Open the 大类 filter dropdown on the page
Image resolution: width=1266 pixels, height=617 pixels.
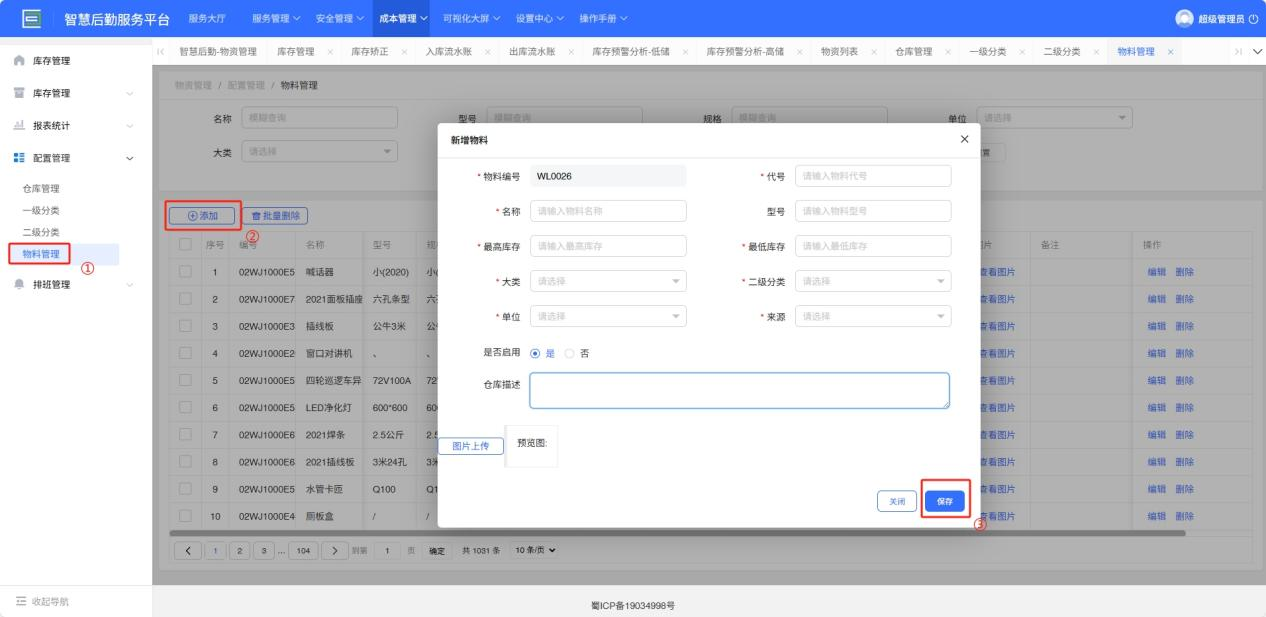(x=319, y=152)
